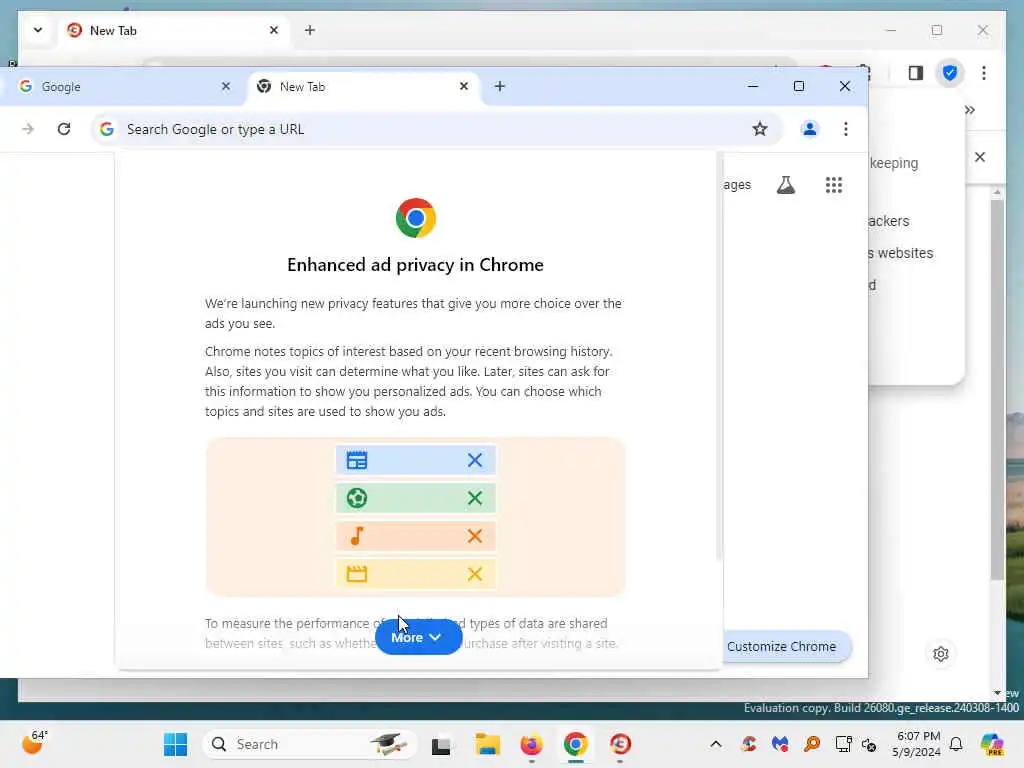
Task: Click the settings gear in background window
Action: coord(940,654)
